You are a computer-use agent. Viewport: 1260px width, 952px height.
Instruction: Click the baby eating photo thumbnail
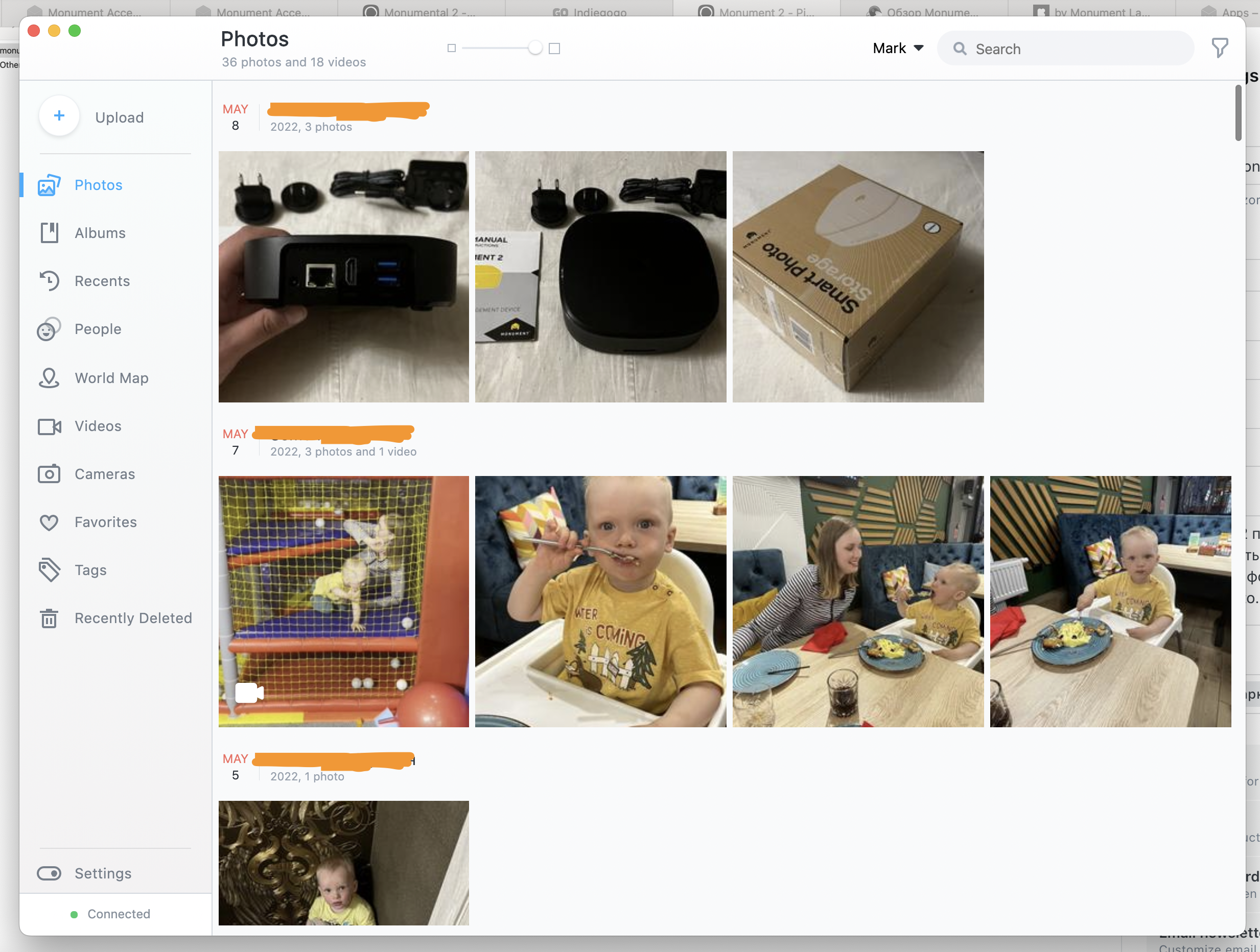tap(601, 601)
